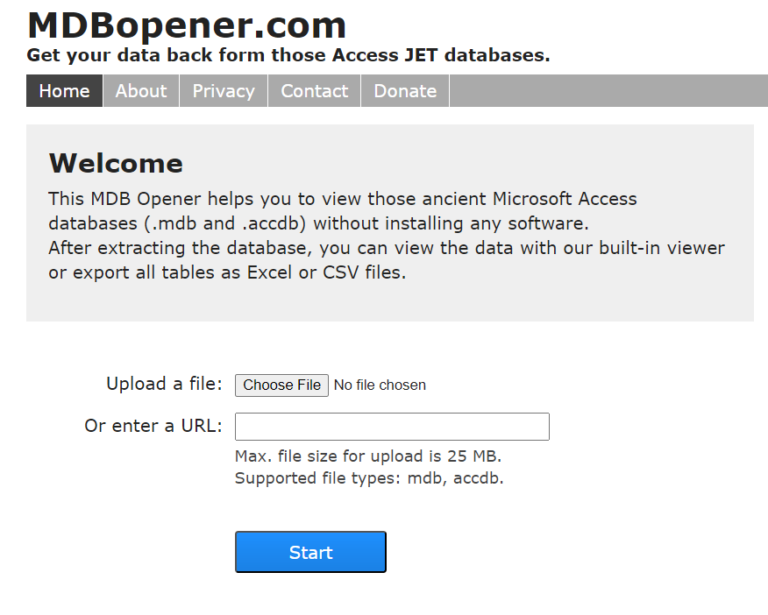This screenshot has width=768, height=615.
Task: Open the Donate tab
Action: [405, 91]
